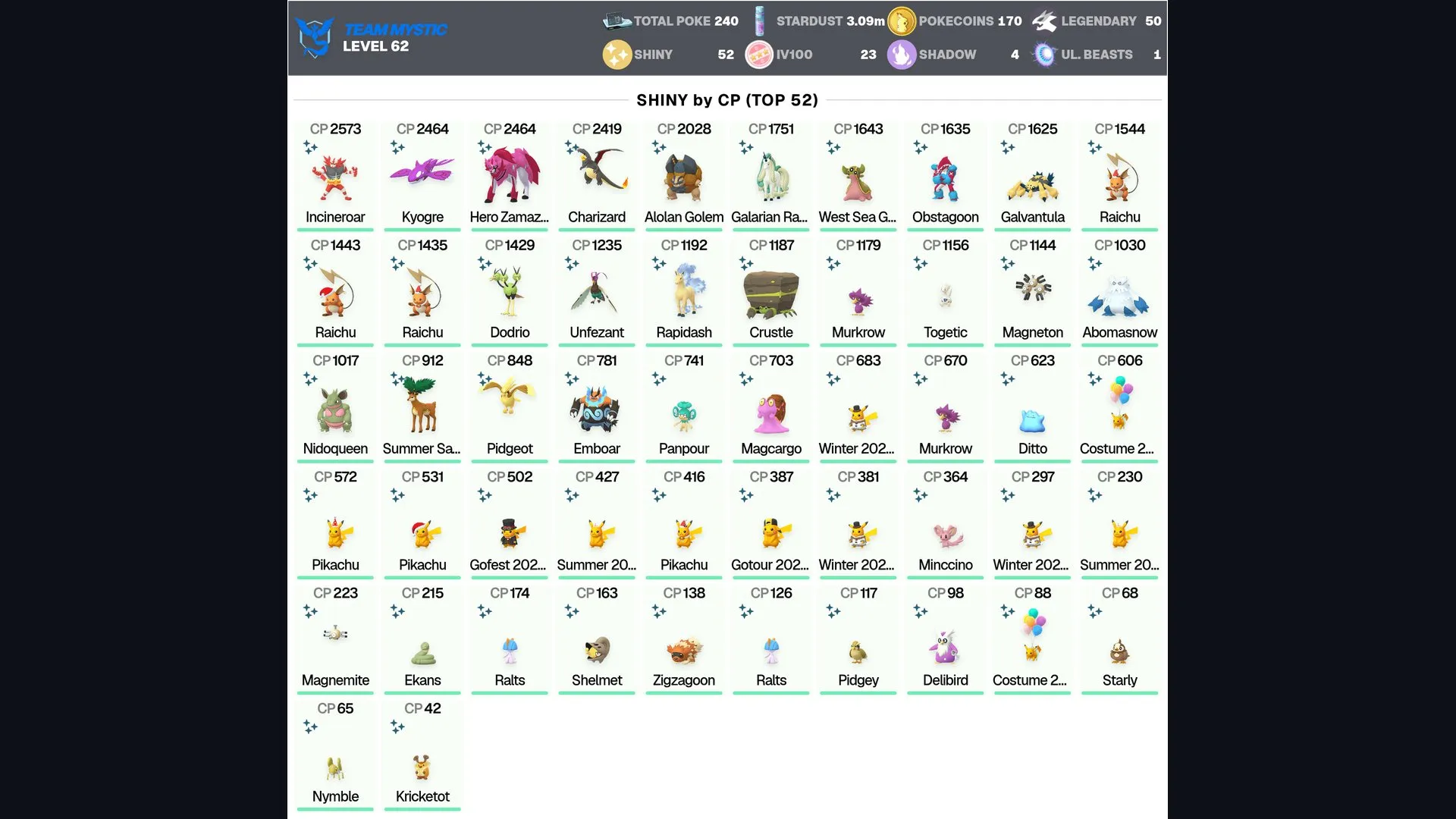Select the Panpour sprite
This screenshot has width=1456, height=819.
[x=683, y=416]
